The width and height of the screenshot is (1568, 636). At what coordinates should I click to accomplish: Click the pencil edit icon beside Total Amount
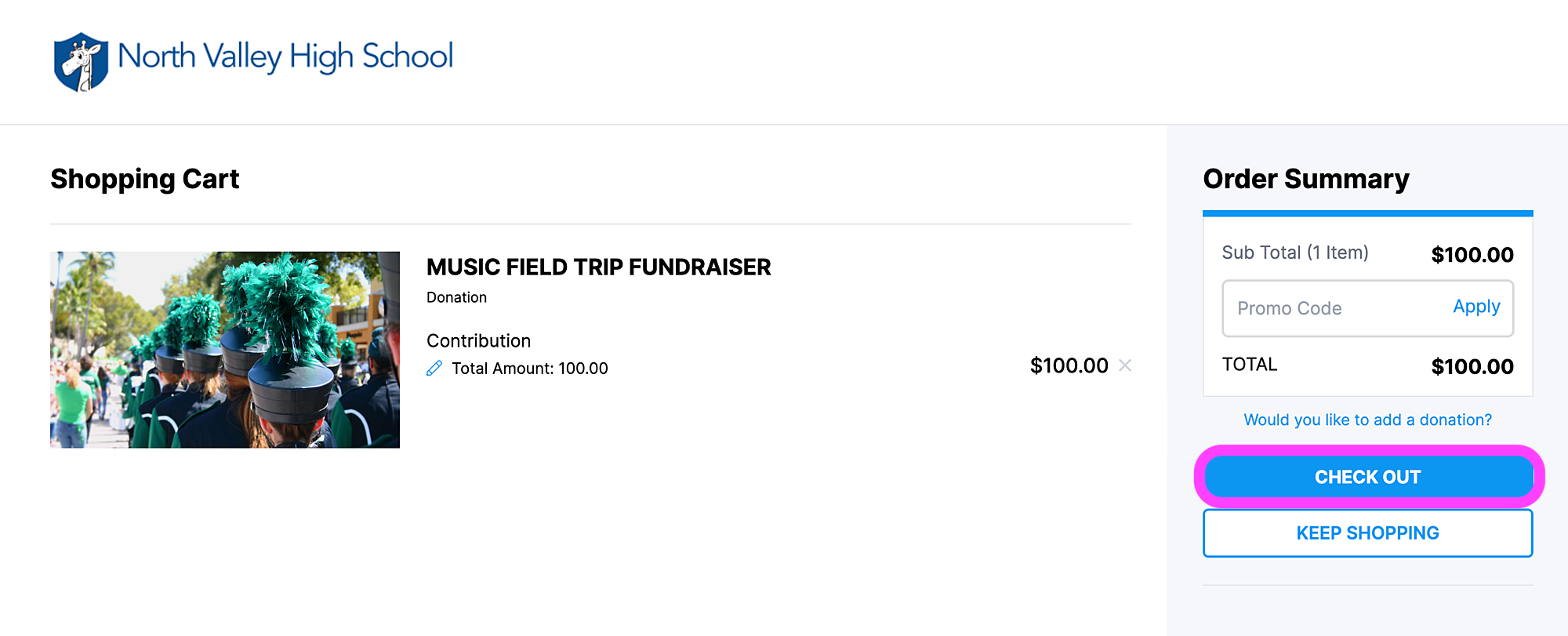(434, 369)
